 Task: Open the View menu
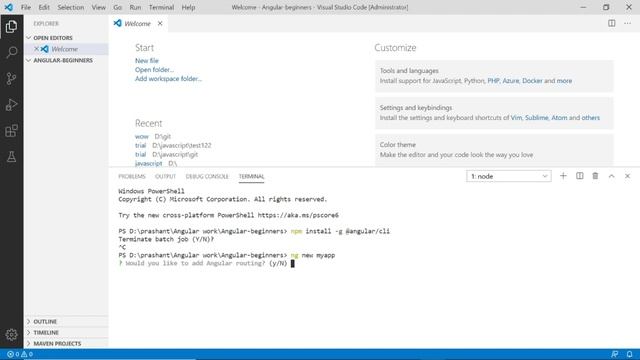(98, 7)
